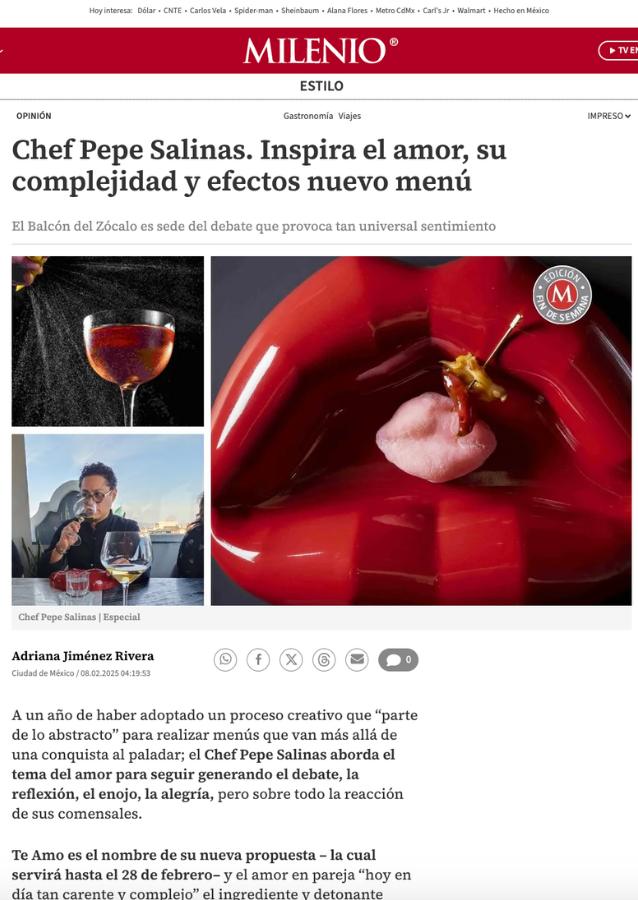638x900 pixels.
Task: Share article on Facebook icon
Action: click(x=258, y=660)
